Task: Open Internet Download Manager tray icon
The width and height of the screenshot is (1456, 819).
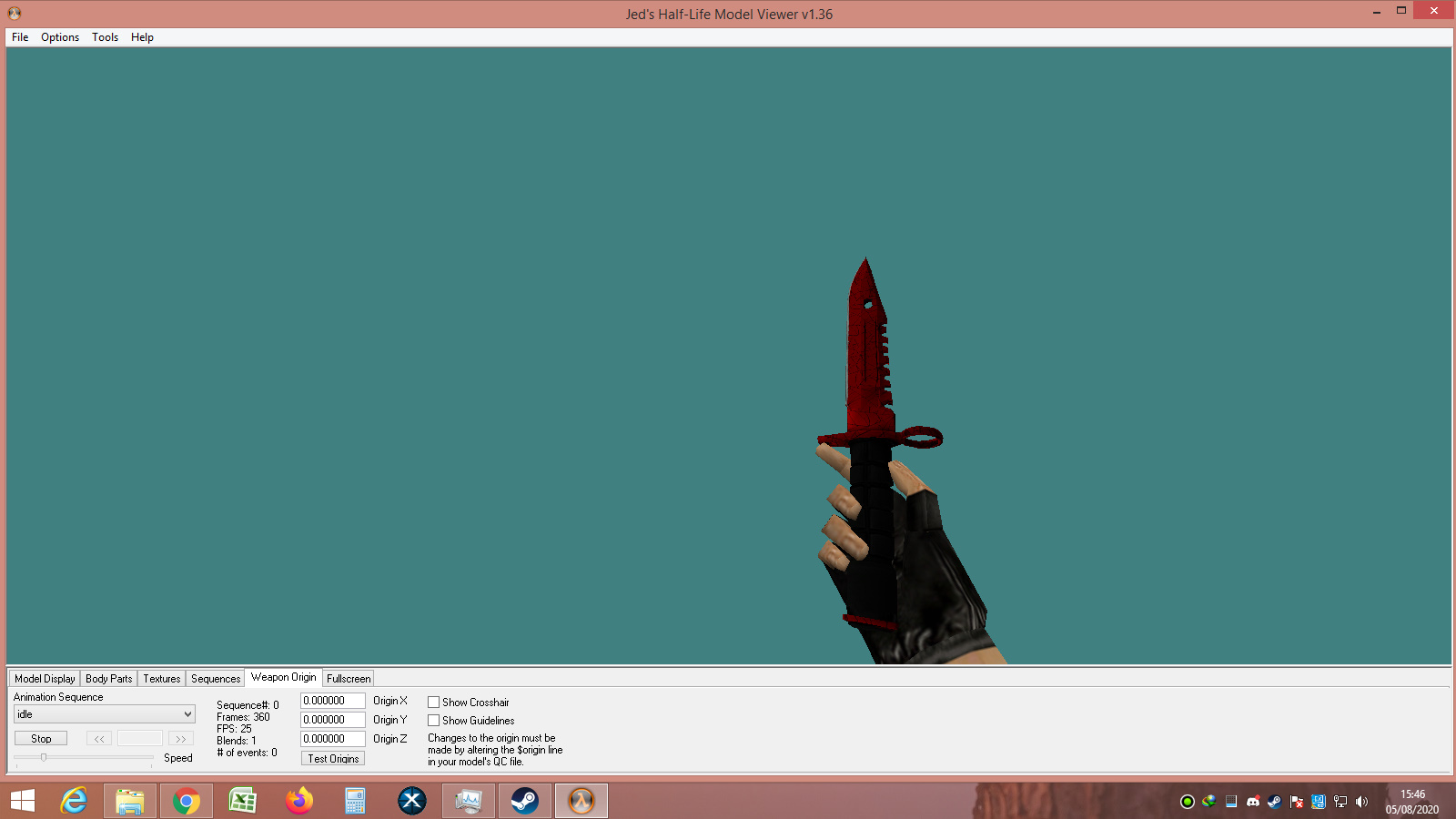Action: 1209,802
